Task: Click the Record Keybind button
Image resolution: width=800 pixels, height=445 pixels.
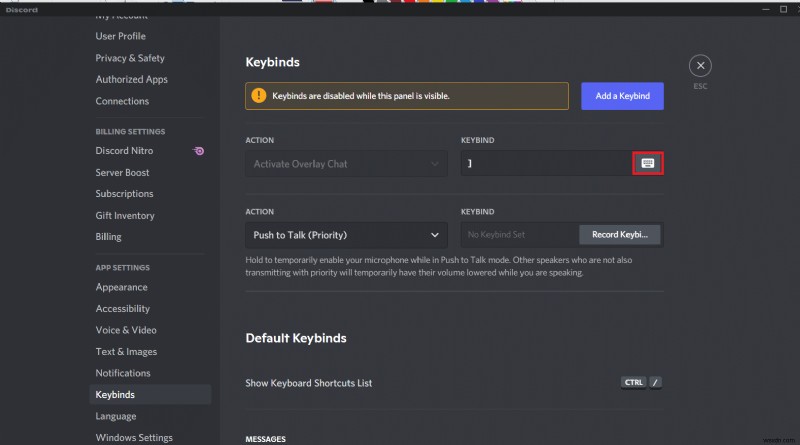Action: pyautogui.click(x=620, y=234)
